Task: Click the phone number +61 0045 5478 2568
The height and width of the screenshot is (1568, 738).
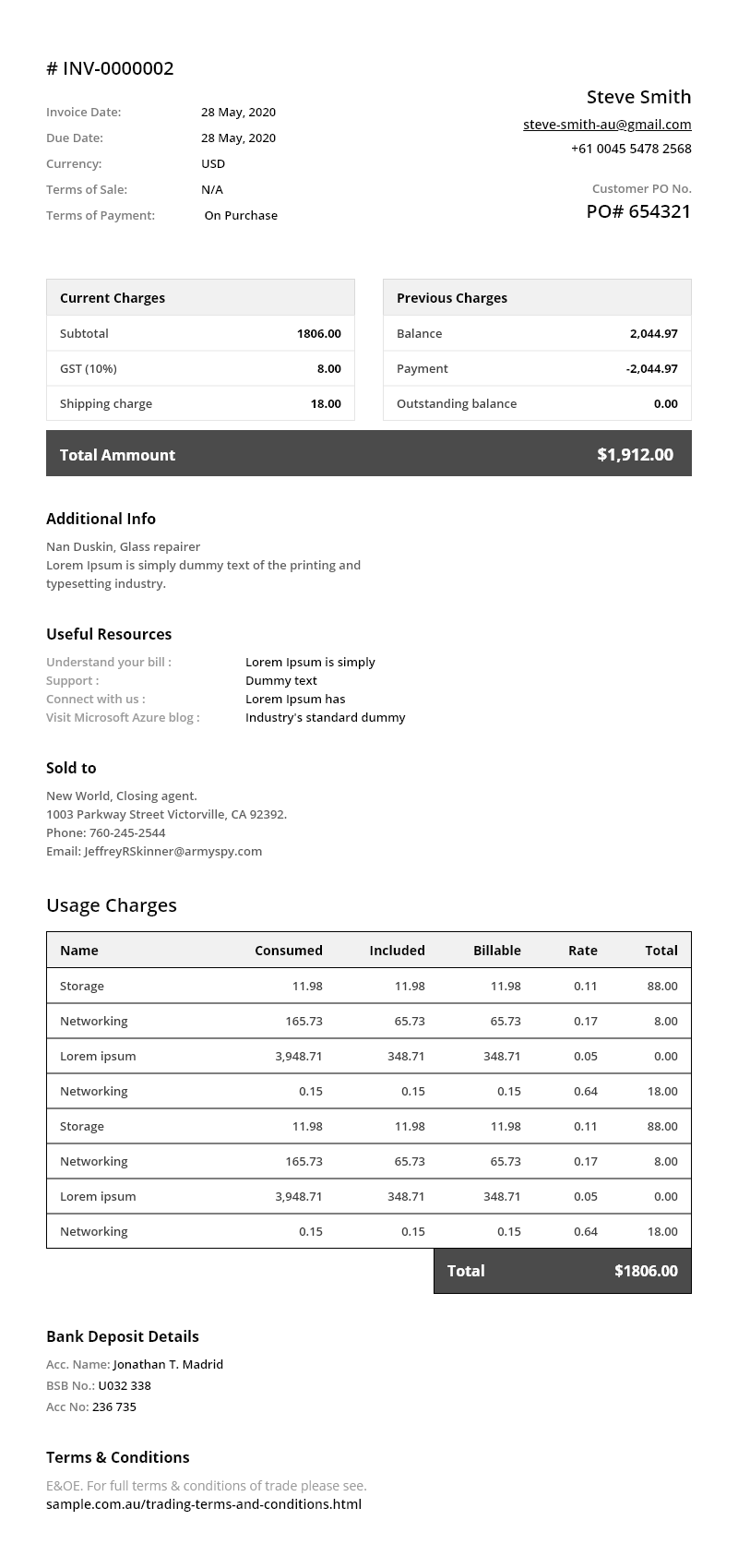Action: pos(631,149)
